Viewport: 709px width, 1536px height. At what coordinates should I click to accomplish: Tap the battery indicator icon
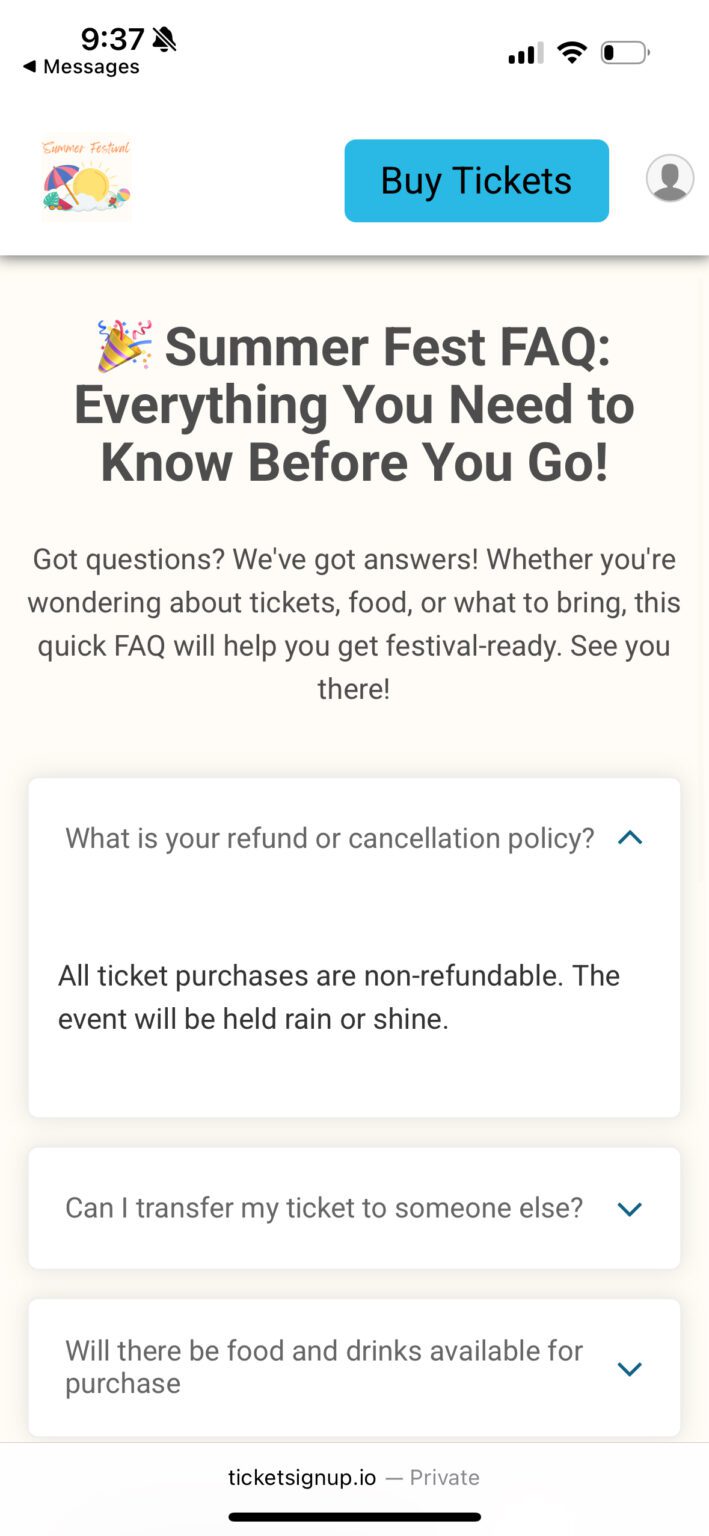tap(624, 52)
